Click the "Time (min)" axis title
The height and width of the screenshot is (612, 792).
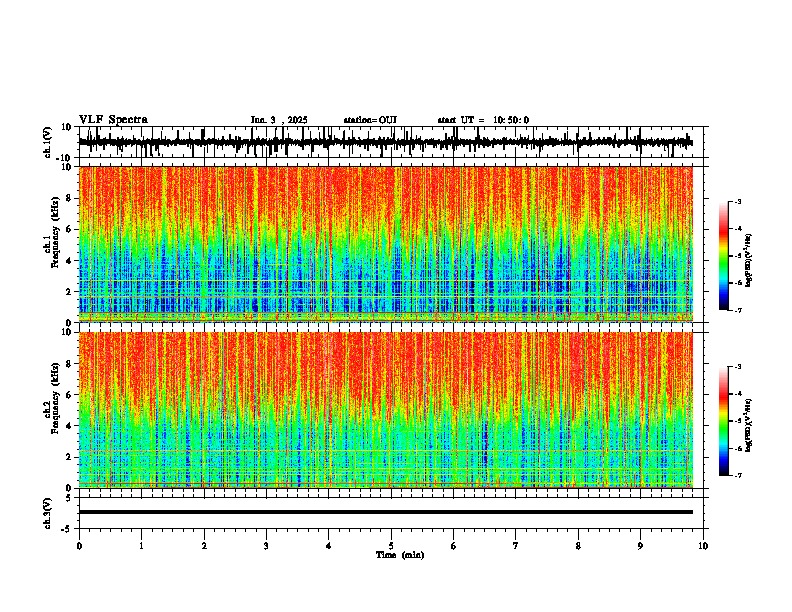(x=400, y=555)
